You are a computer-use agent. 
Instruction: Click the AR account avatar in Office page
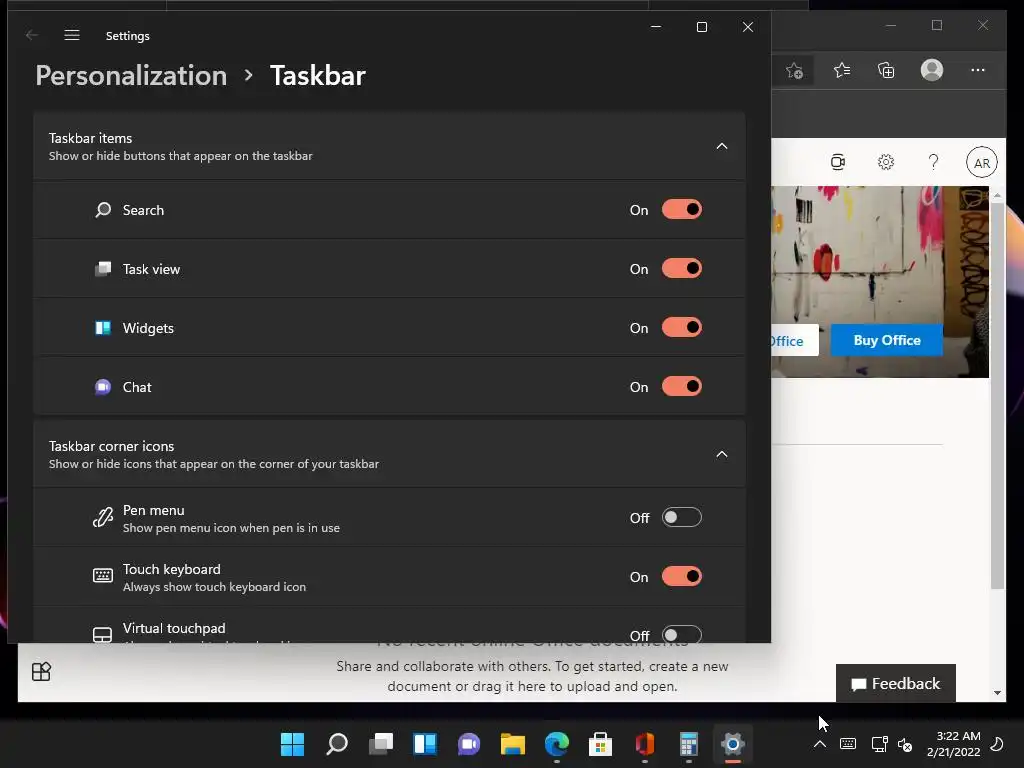pyautogui.click(x=982, y=163)
